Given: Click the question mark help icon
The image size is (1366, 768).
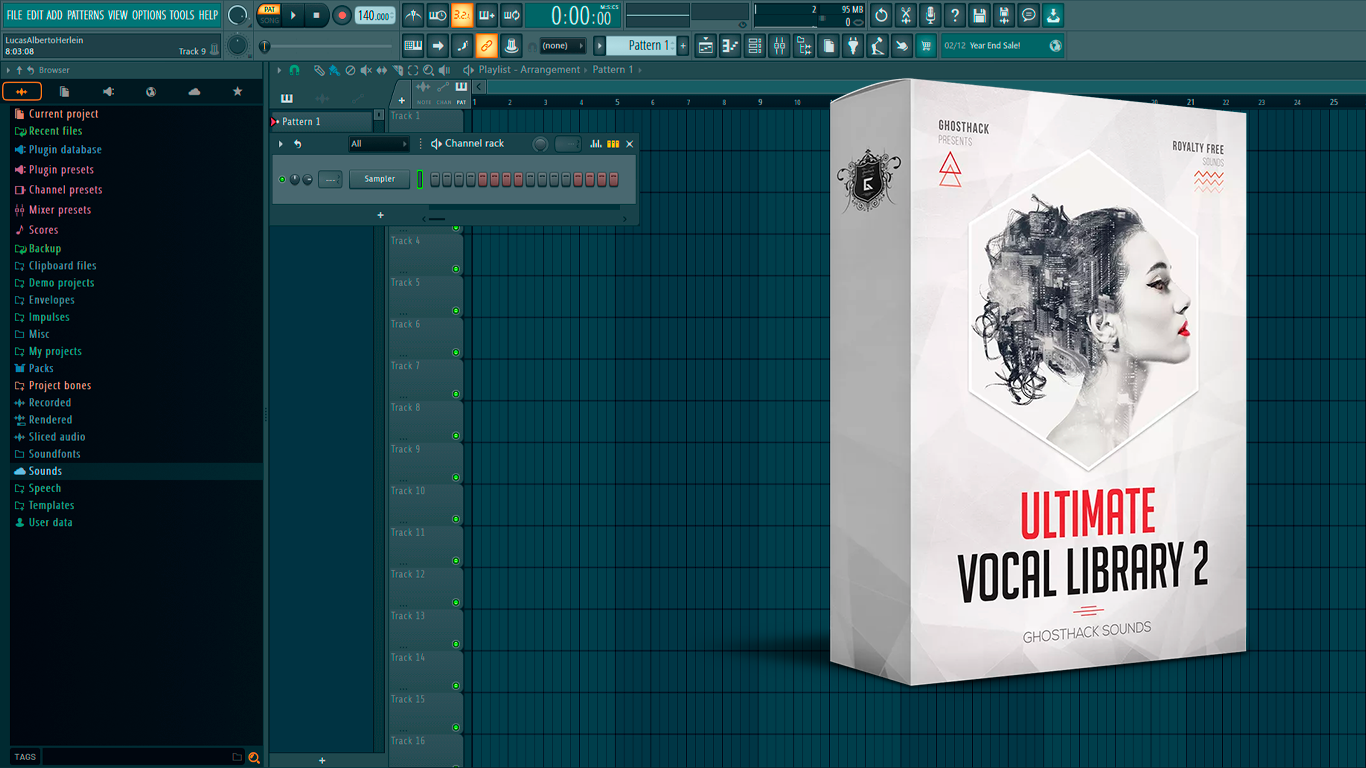Looking at the screenshot, I should [x=955, y=15].
